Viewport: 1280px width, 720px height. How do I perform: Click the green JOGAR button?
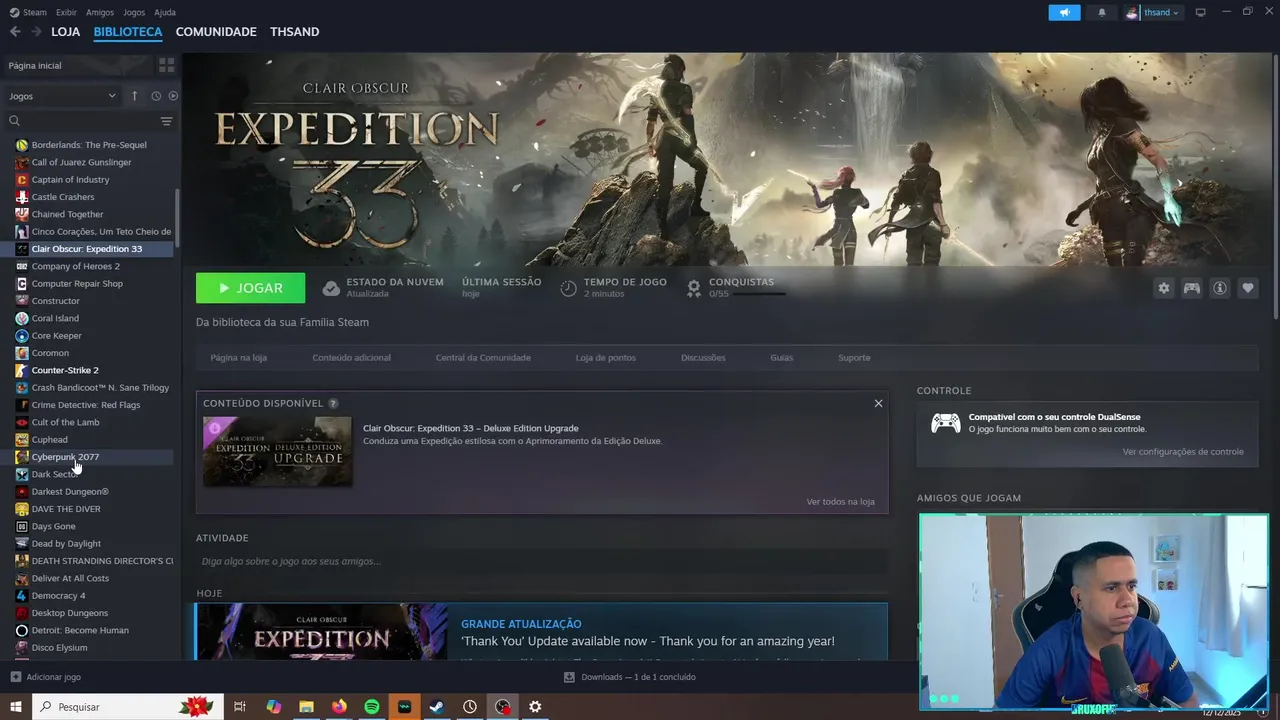point(250,288)
